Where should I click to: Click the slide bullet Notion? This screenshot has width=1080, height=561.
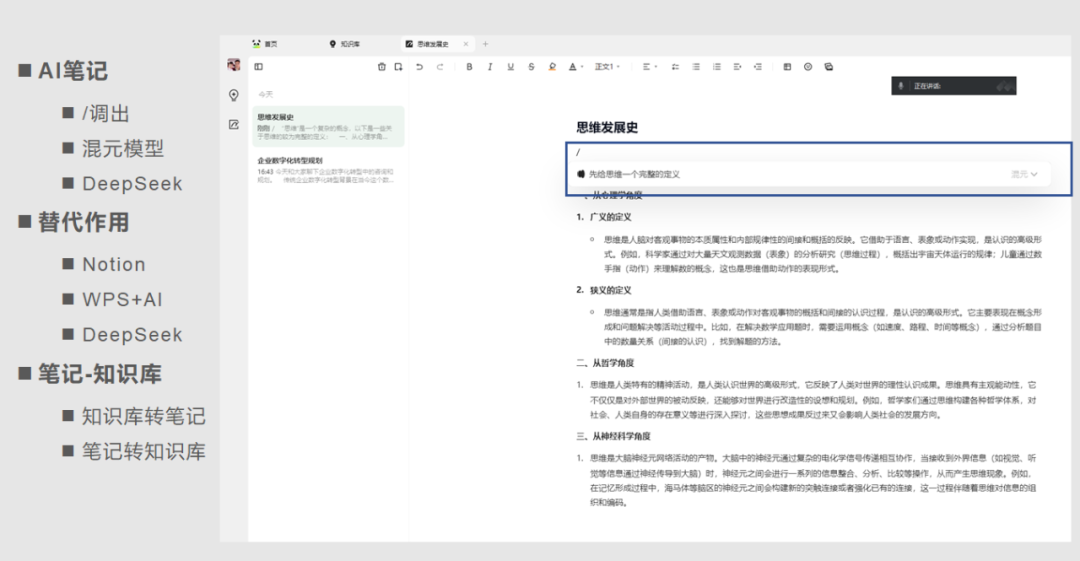point(114,265)
